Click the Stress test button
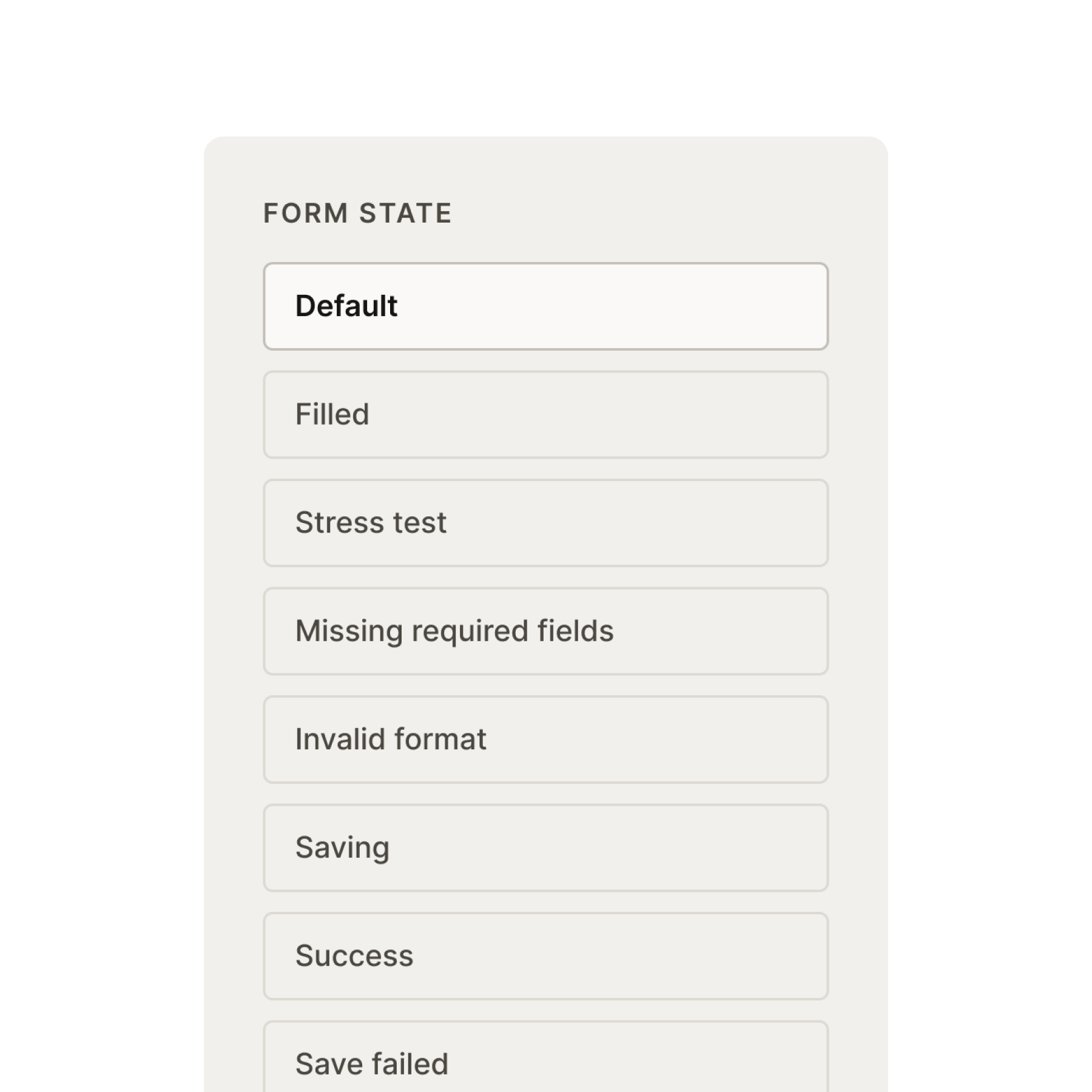The height and width of the screenshot is (1092, 1092). click(x=545, y=523)
